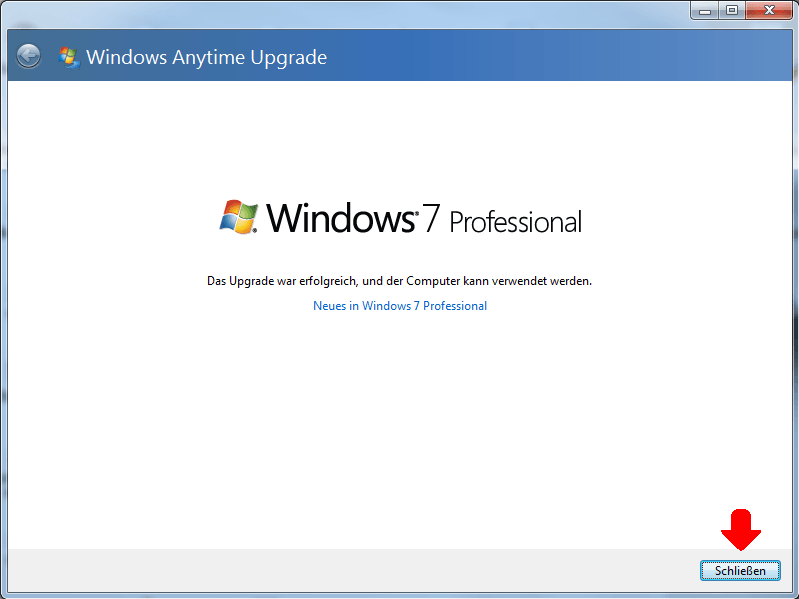Click the colorful Windows 7 flag logo
Screen dimensions: 799x599
point(238,217)
